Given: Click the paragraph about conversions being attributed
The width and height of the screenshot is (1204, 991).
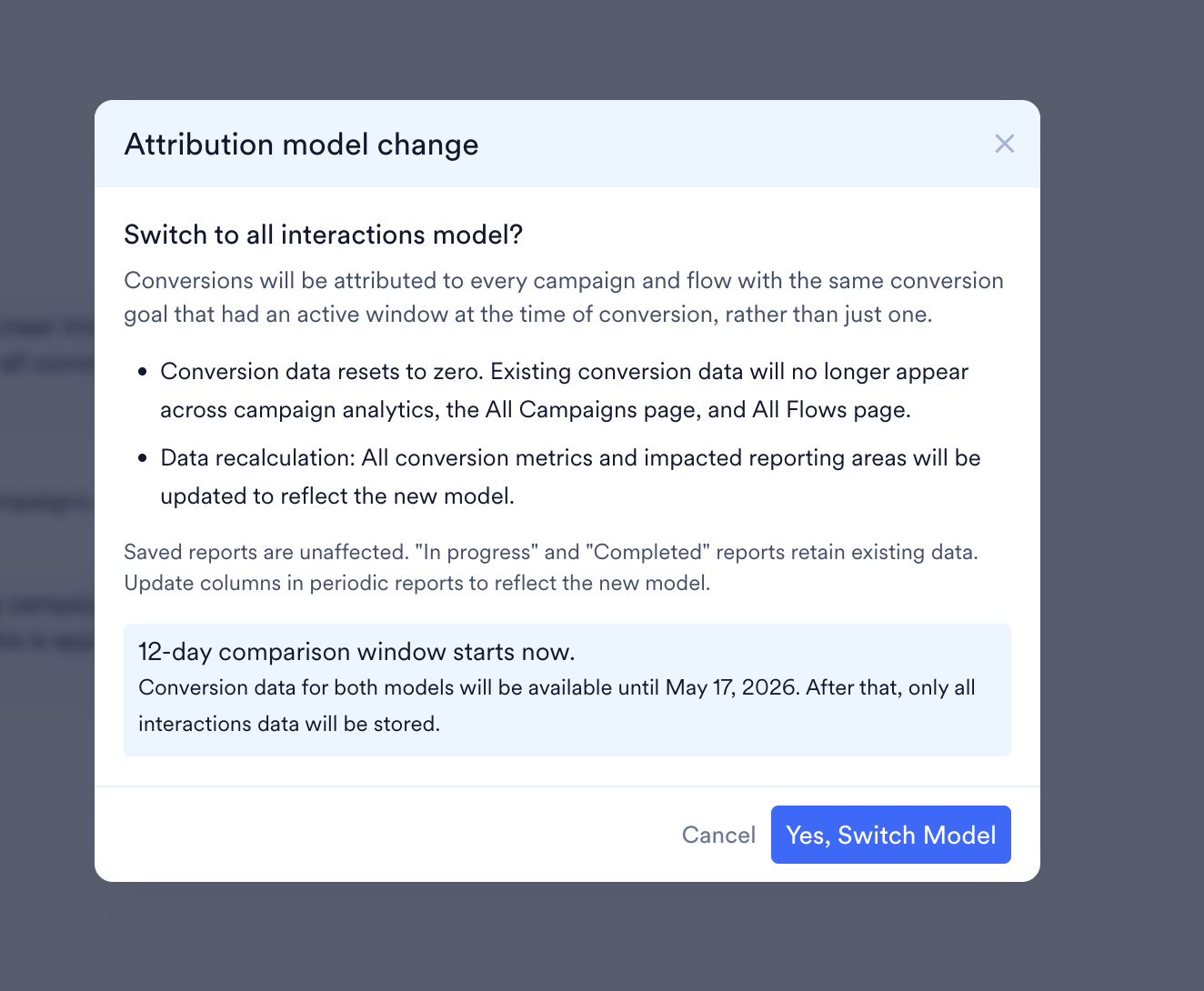Looking at the screenshot, I should [564, 297].
